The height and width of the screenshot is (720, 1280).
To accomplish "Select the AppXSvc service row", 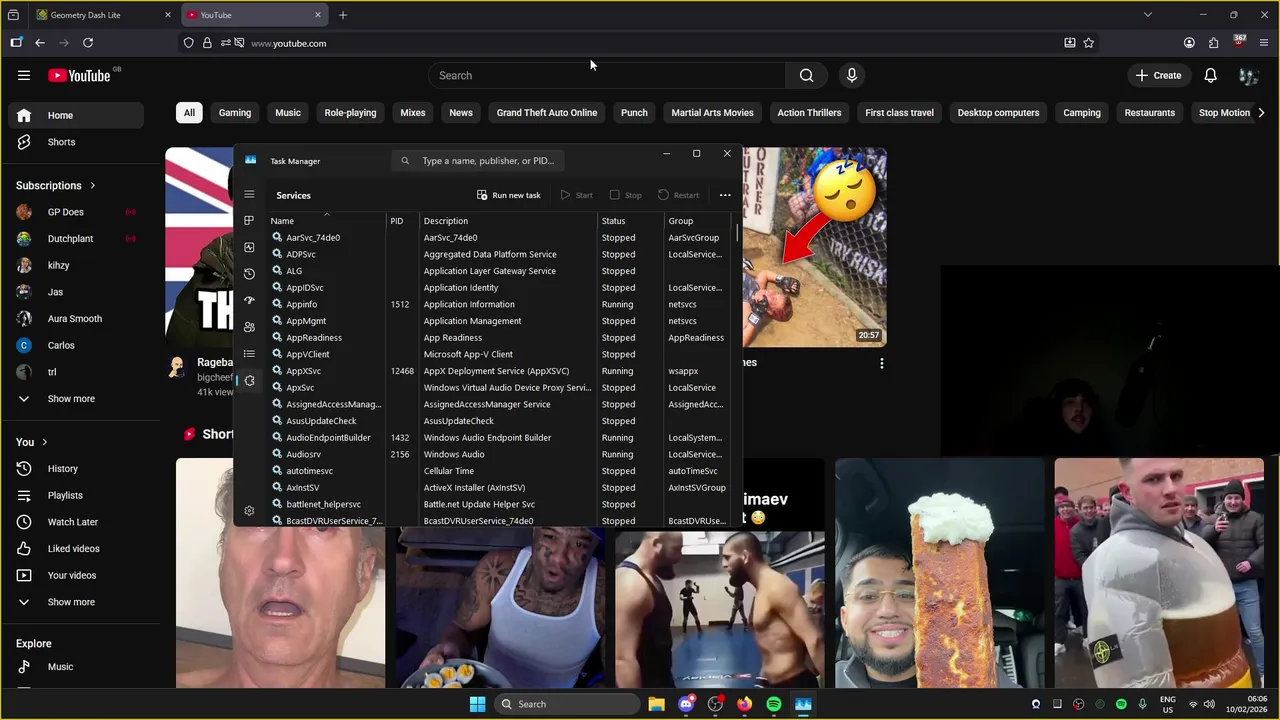I will [500, 371].
